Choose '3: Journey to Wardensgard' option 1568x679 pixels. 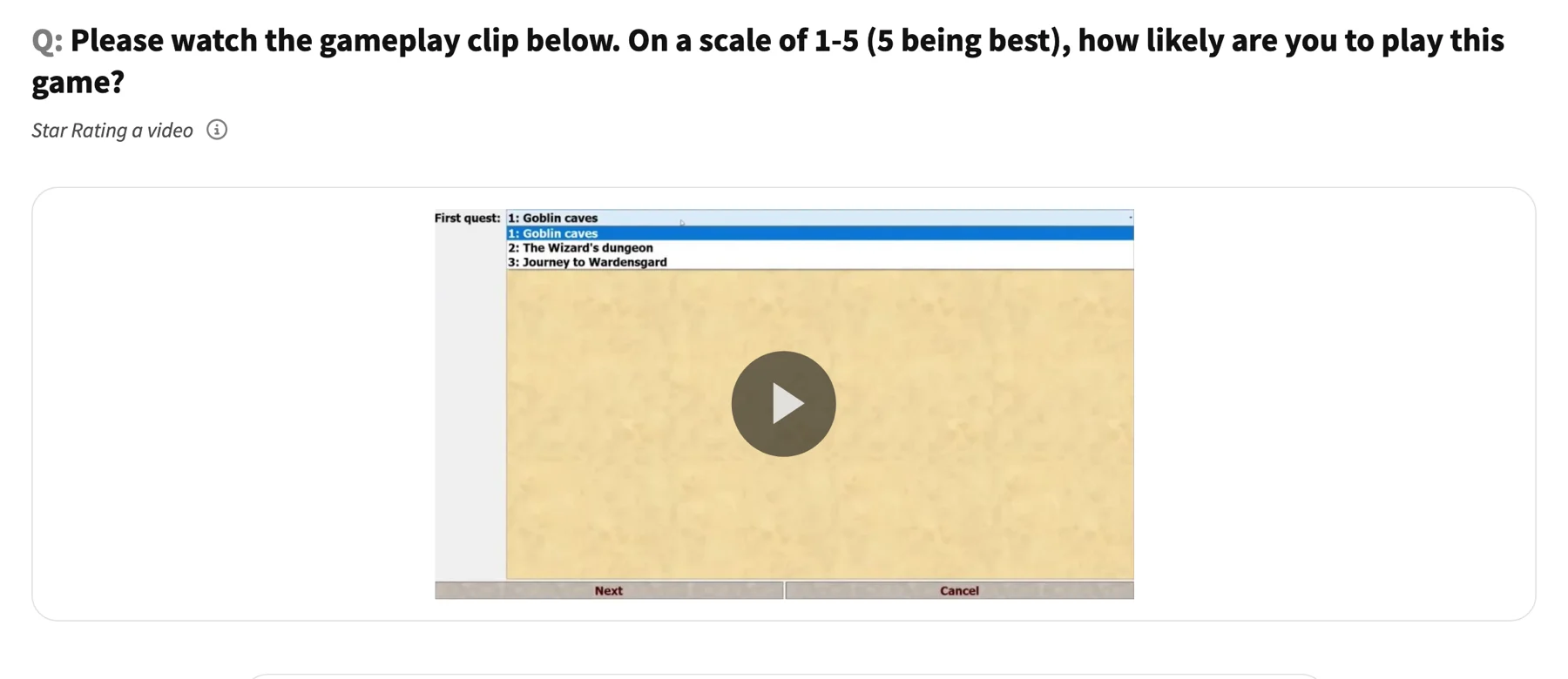820,262
